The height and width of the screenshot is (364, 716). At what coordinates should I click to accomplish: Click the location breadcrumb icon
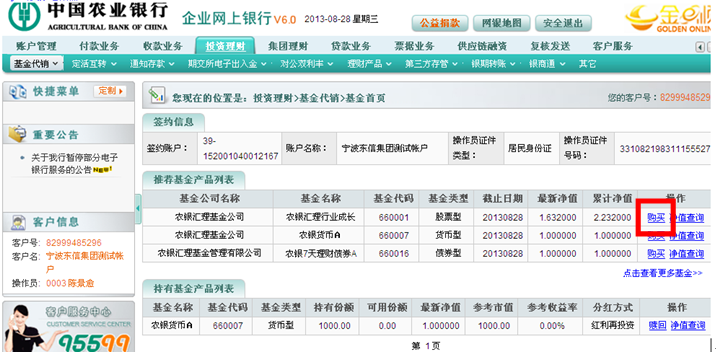[157, 95]
